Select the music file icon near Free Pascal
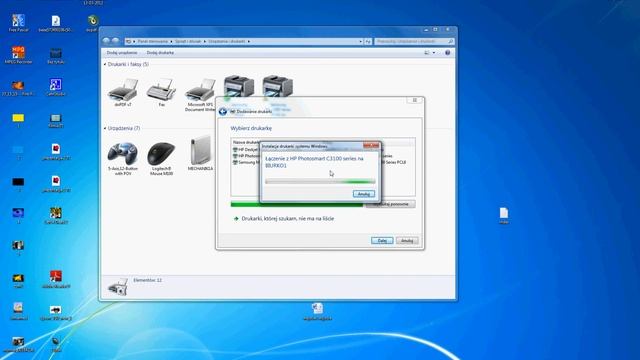 coord(56,23)
